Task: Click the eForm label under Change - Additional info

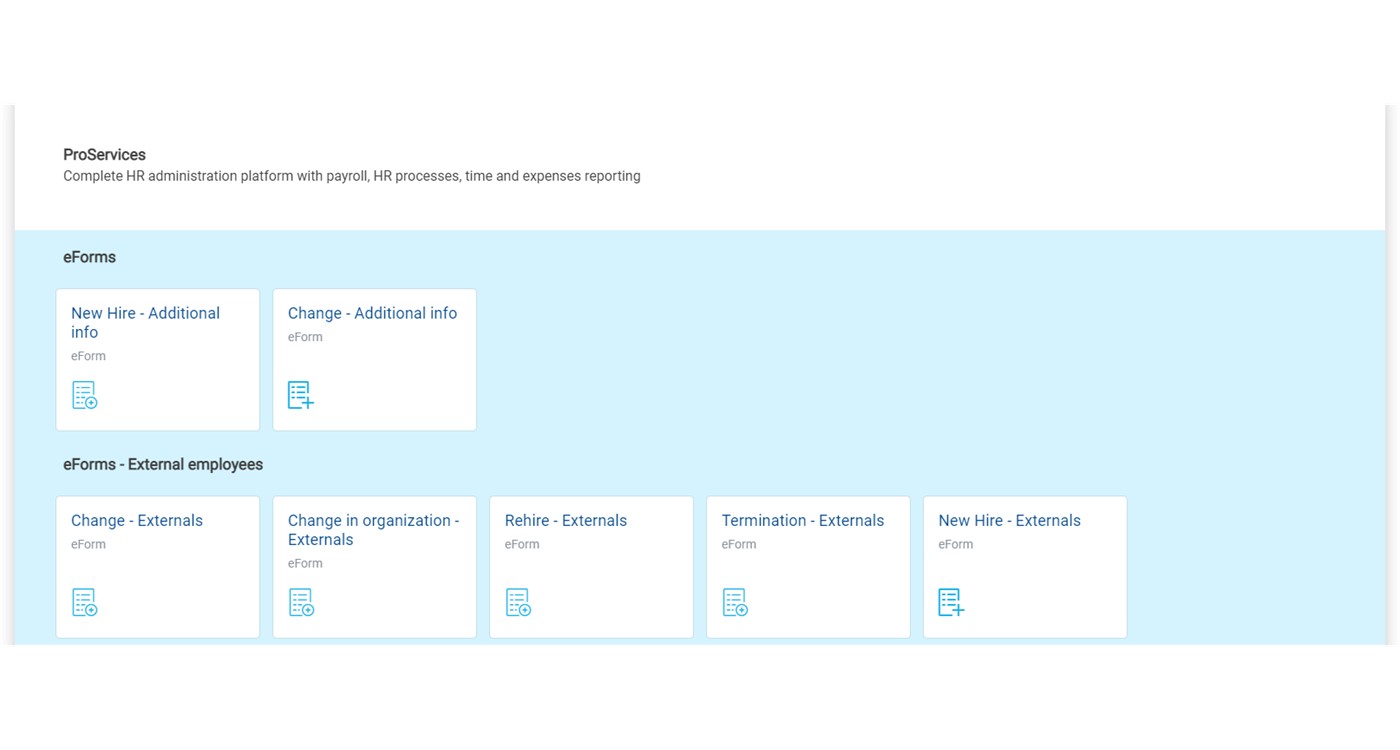Action: 305,337
